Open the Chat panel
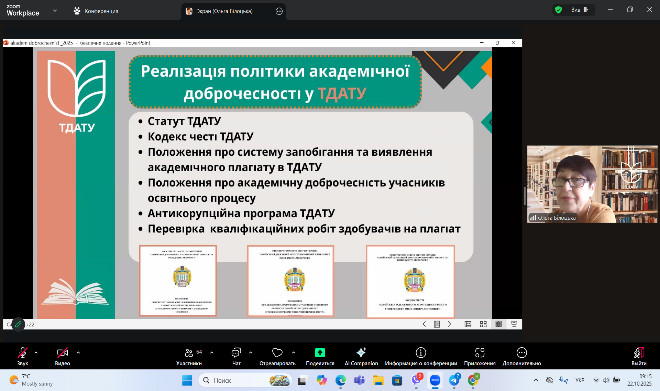This screenshot has width=660, height=391. click(237, 356)
